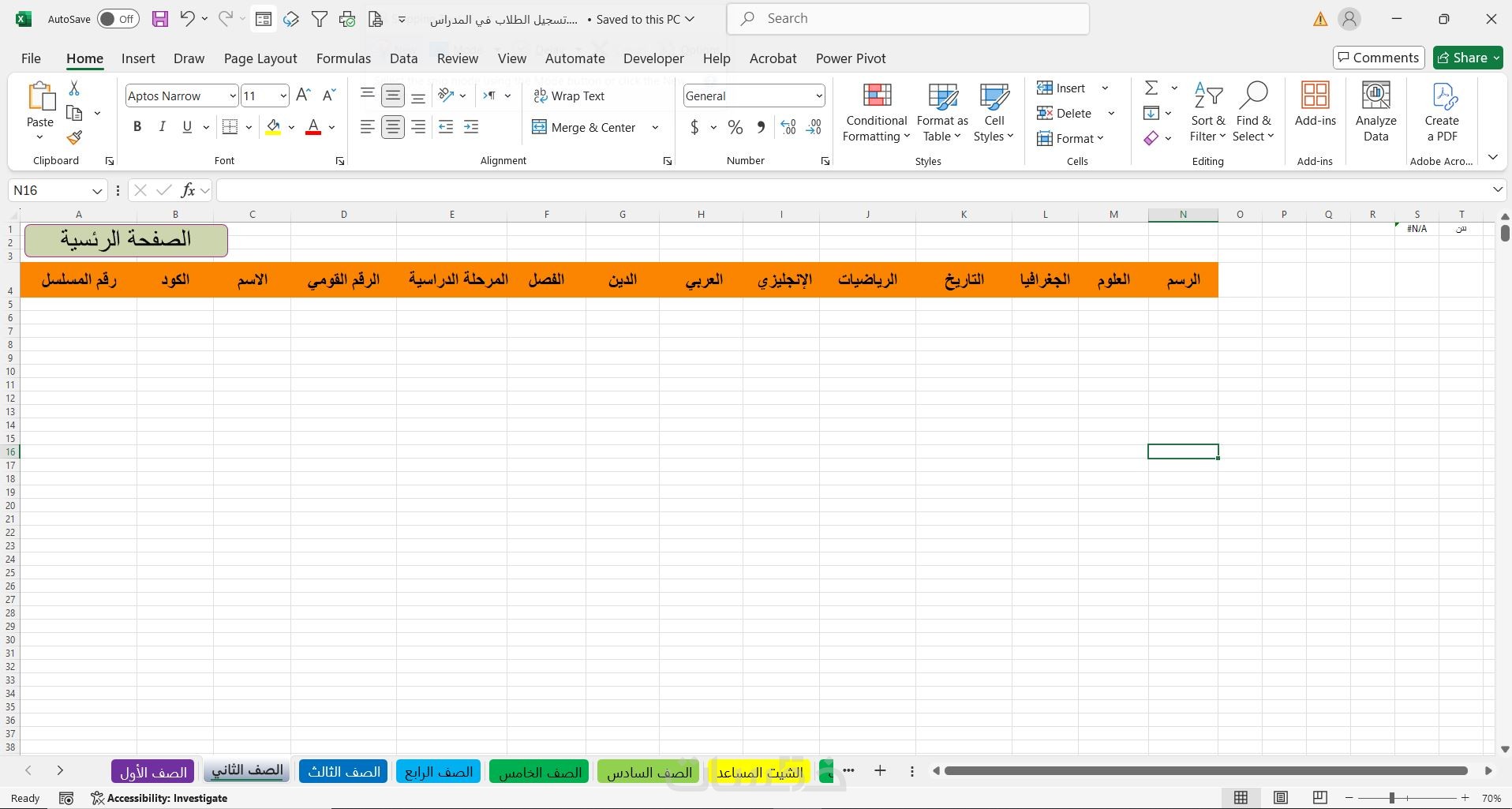Open the Aptos Narrow font name dropdown

click(x=232, y=96)
